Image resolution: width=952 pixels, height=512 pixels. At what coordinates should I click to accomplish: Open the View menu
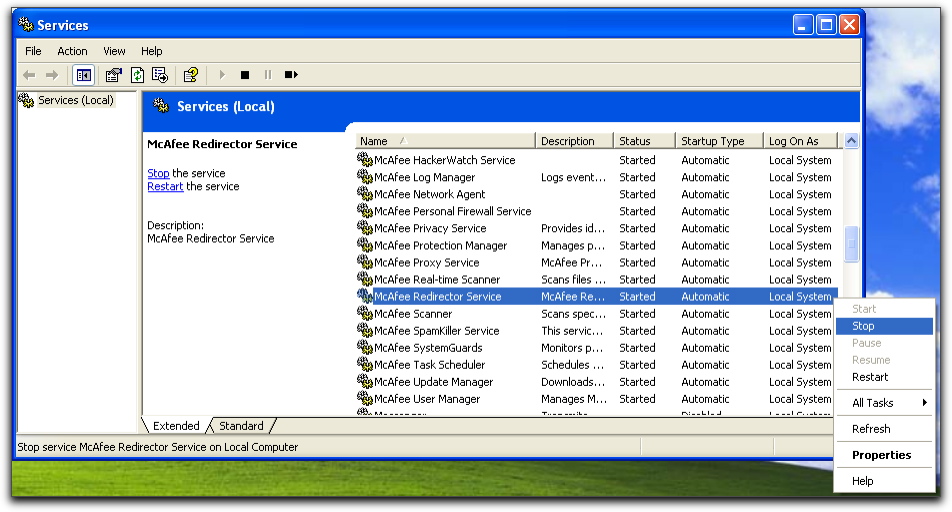(114, 51)
